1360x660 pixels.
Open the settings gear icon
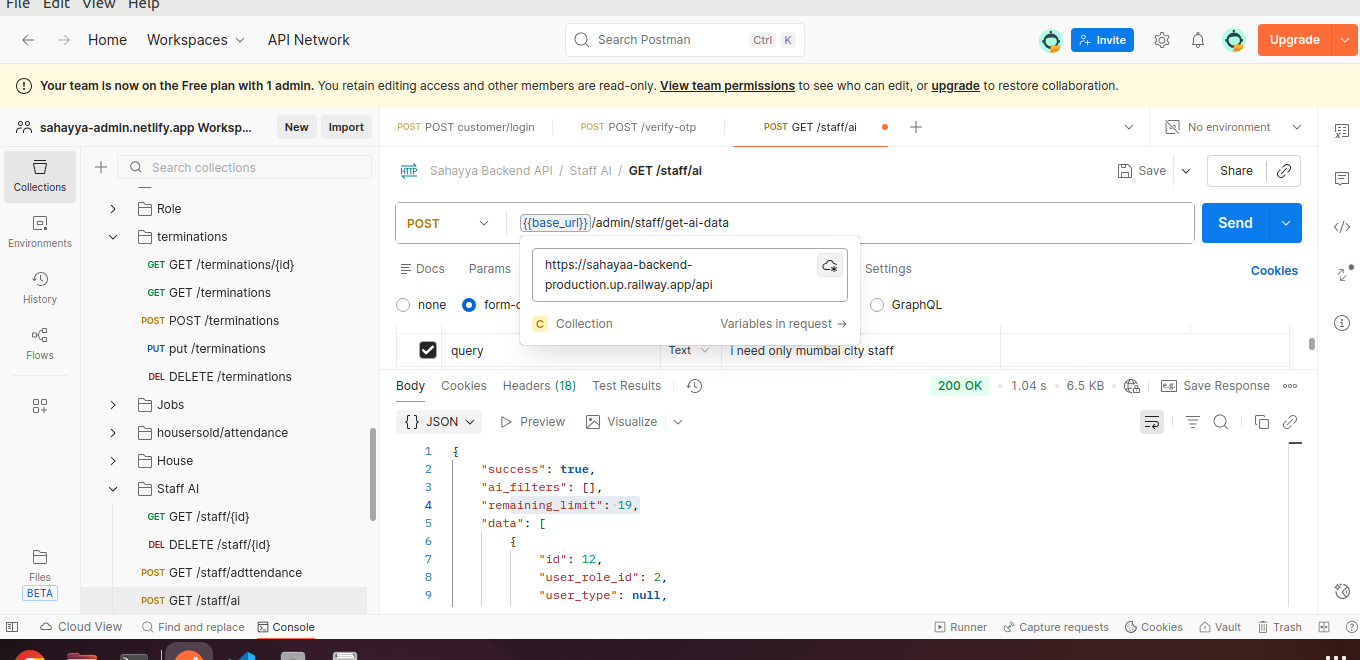(x=1162, y=40)
